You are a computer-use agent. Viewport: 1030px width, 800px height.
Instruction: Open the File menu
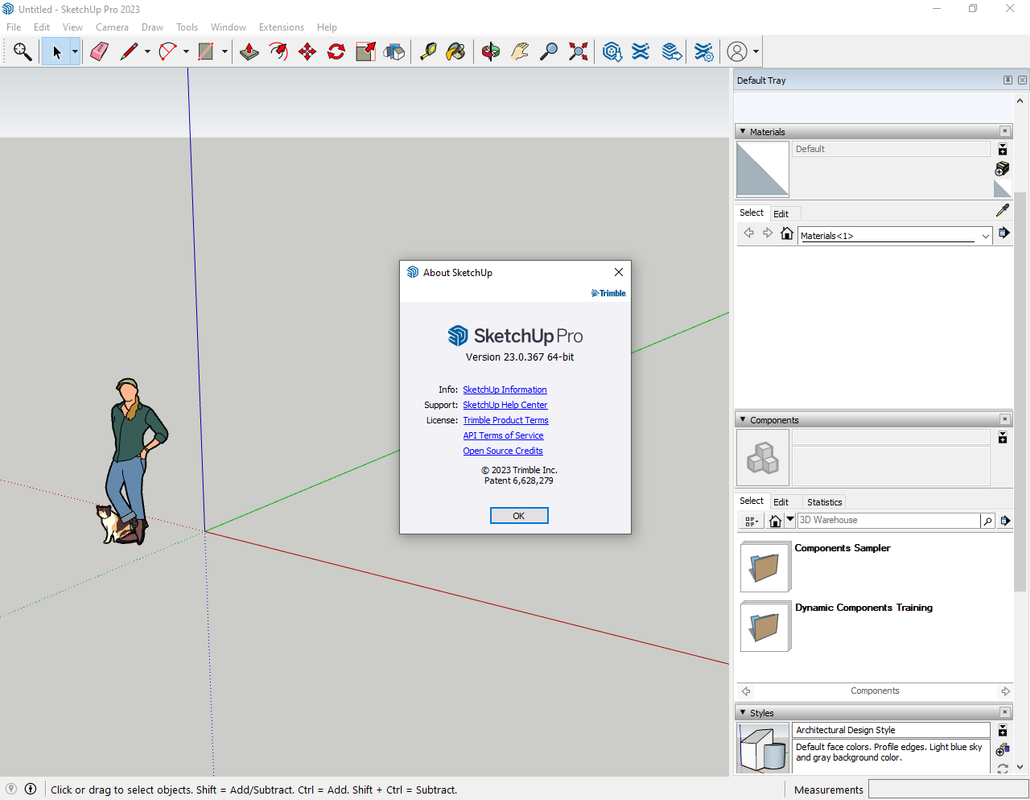14,27
